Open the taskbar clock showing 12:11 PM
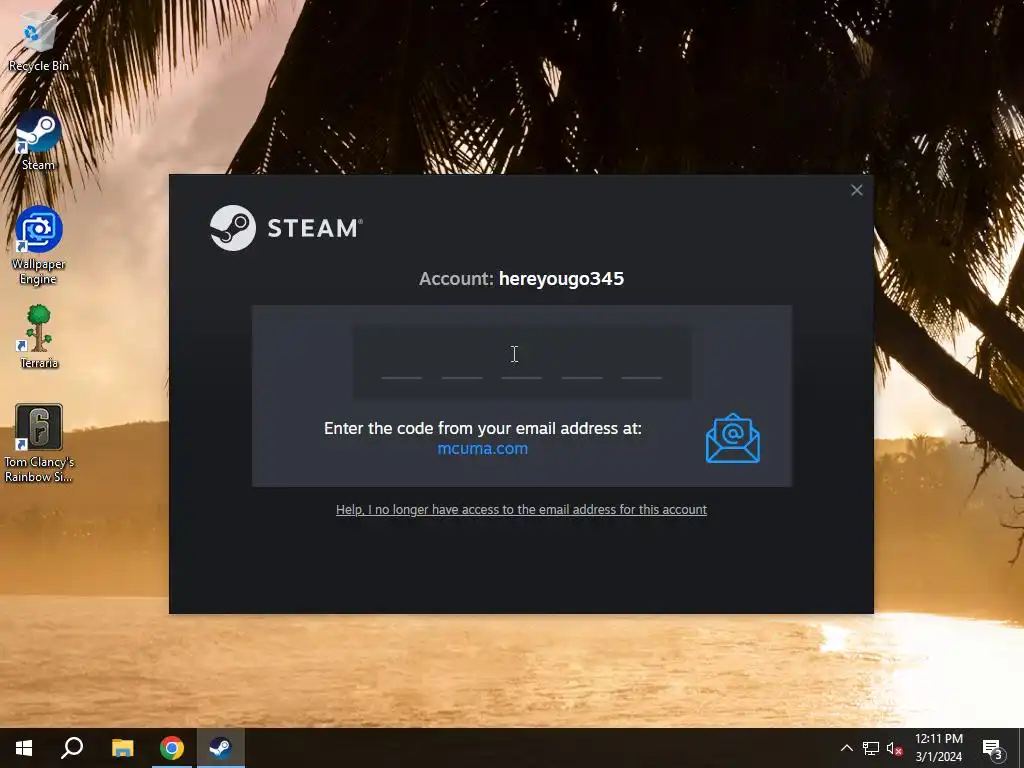1024x768 pixels. 939,748
